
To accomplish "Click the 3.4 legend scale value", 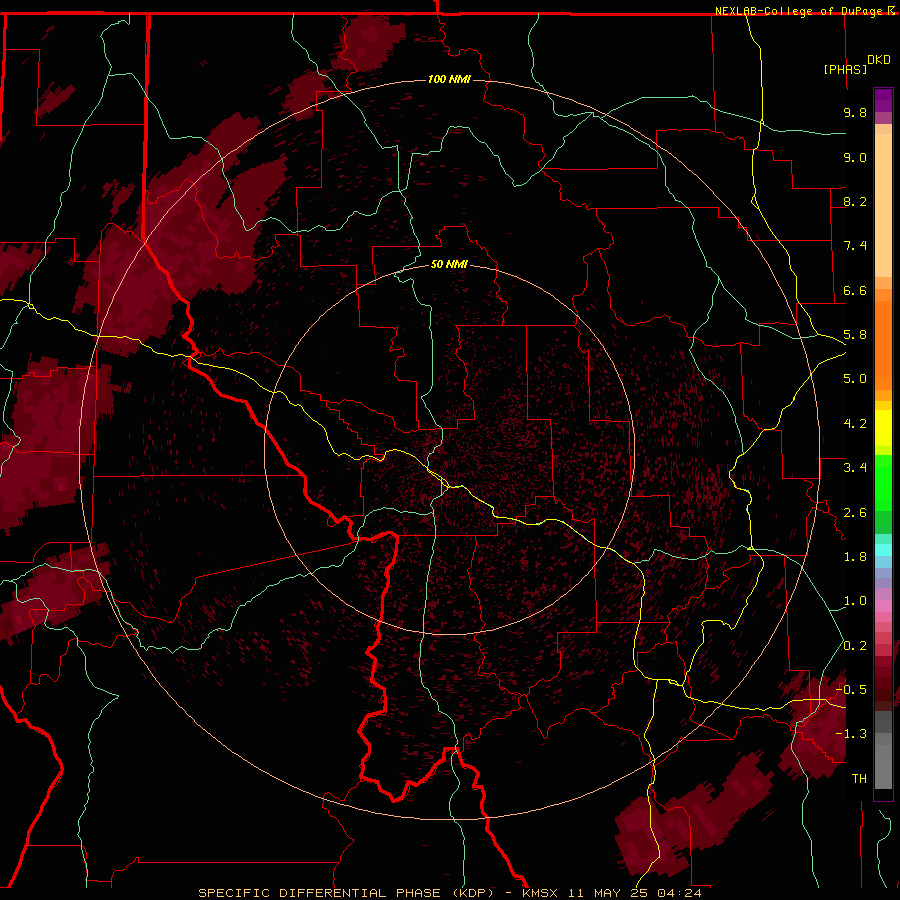I will 855,468.
